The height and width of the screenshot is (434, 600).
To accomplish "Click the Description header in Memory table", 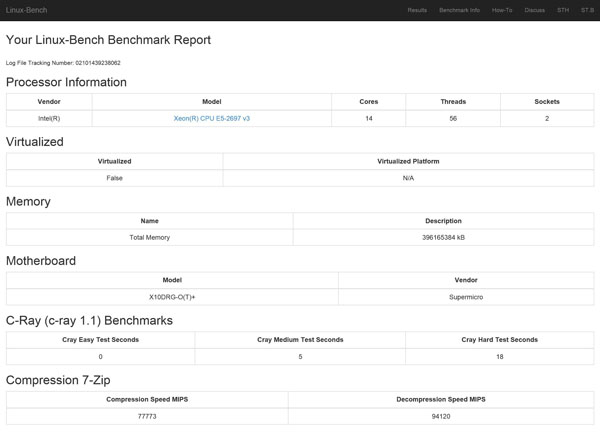I will (443, 221).
